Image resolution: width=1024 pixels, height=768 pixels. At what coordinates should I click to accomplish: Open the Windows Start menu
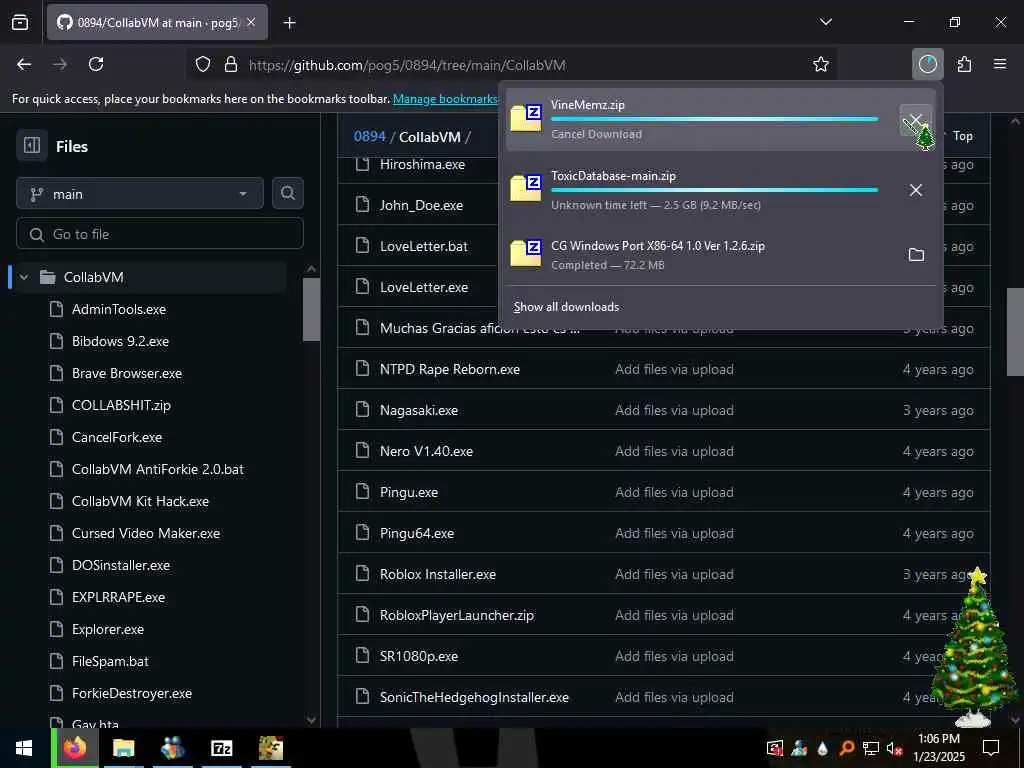(24, 748)
